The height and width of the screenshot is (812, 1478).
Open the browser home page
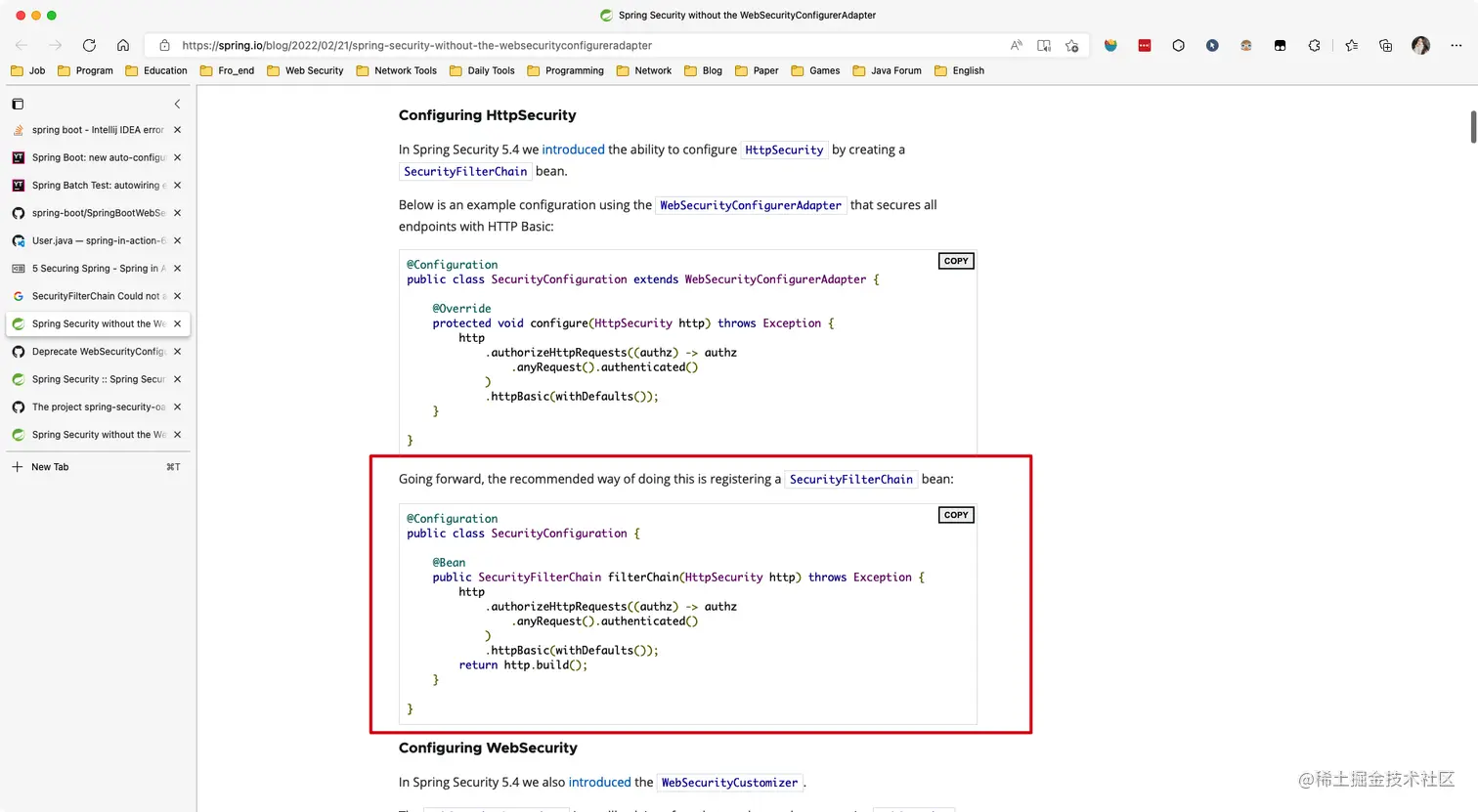click(123, 45)
